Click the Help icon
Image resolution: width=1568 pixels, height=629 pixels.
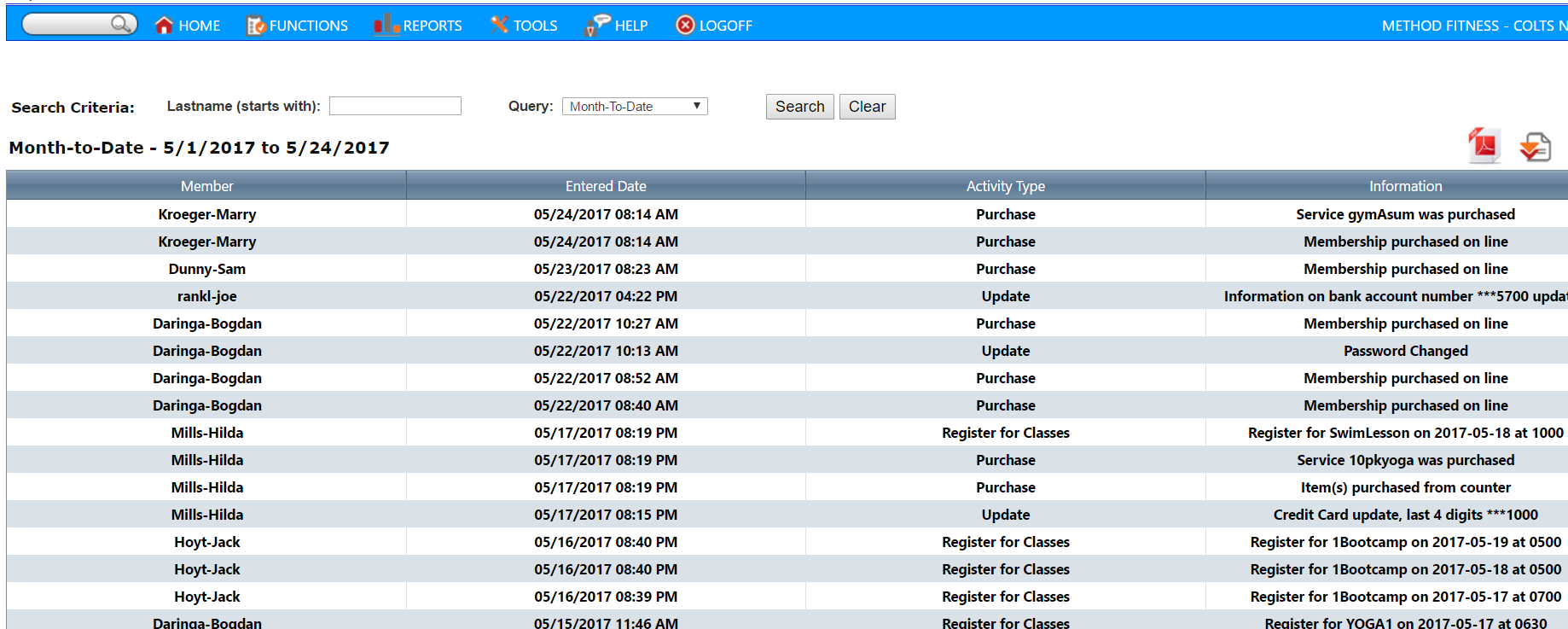(596, 26)
